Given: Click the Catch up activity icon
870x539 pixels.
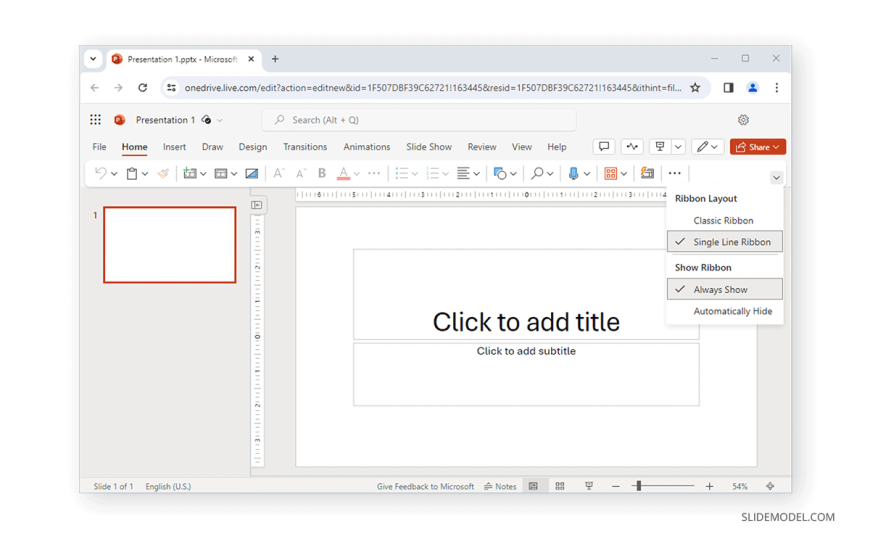Looking at the screenshot, I should (632, 147).
